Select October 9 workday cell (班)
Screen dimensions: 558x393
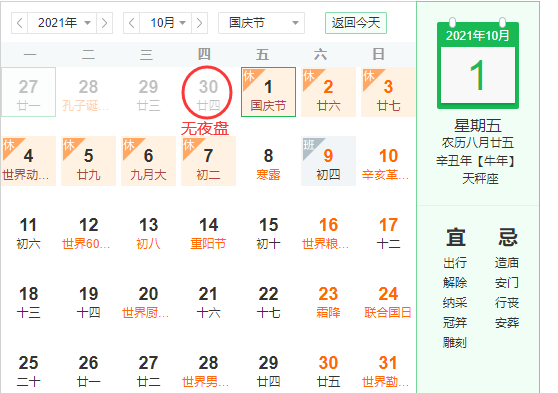pyautogui.click(x=328, y=161)
